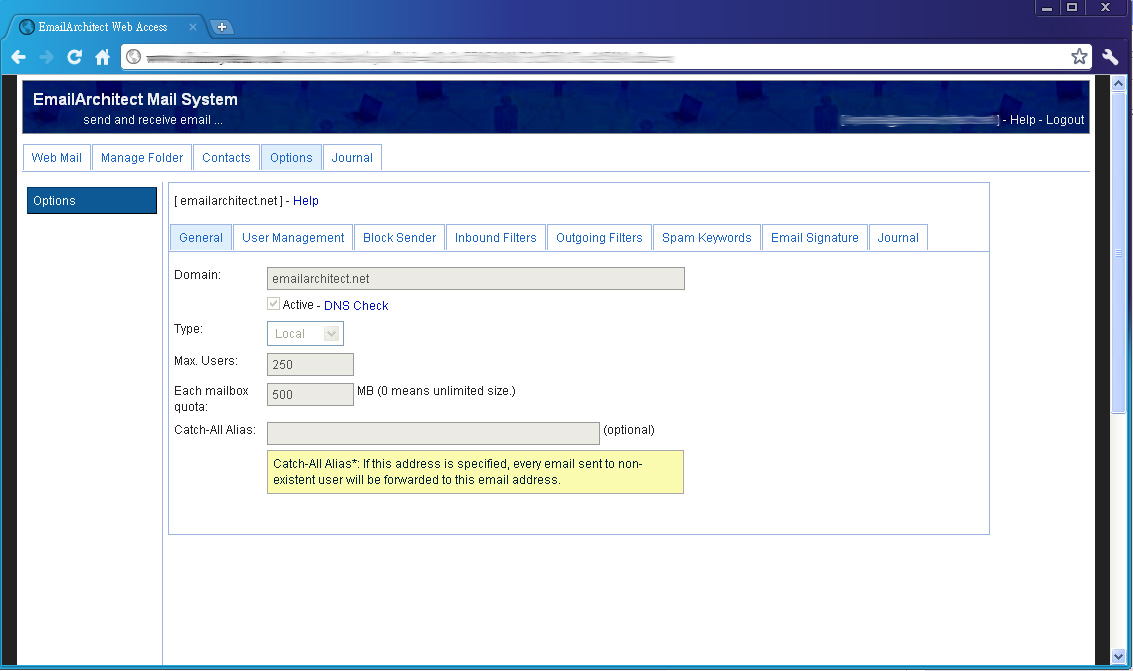Screen dimensions: 1133x671
Task: Open the User Management sub-tab
Action: pos(293,238)
